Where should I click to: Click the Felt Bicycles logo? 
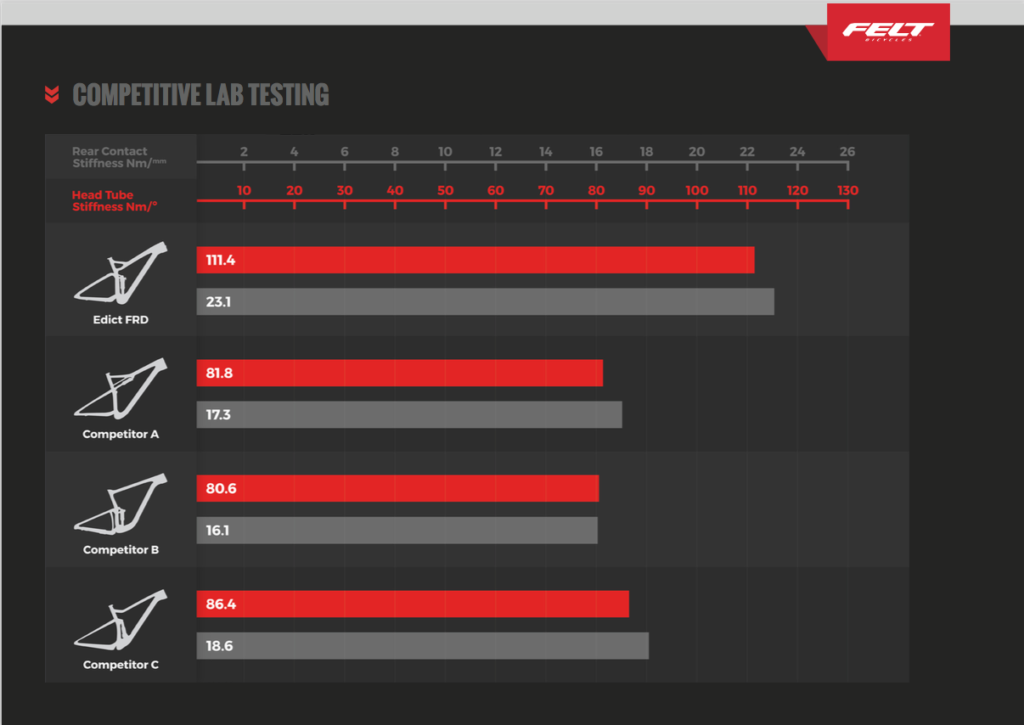coord(887,32)
